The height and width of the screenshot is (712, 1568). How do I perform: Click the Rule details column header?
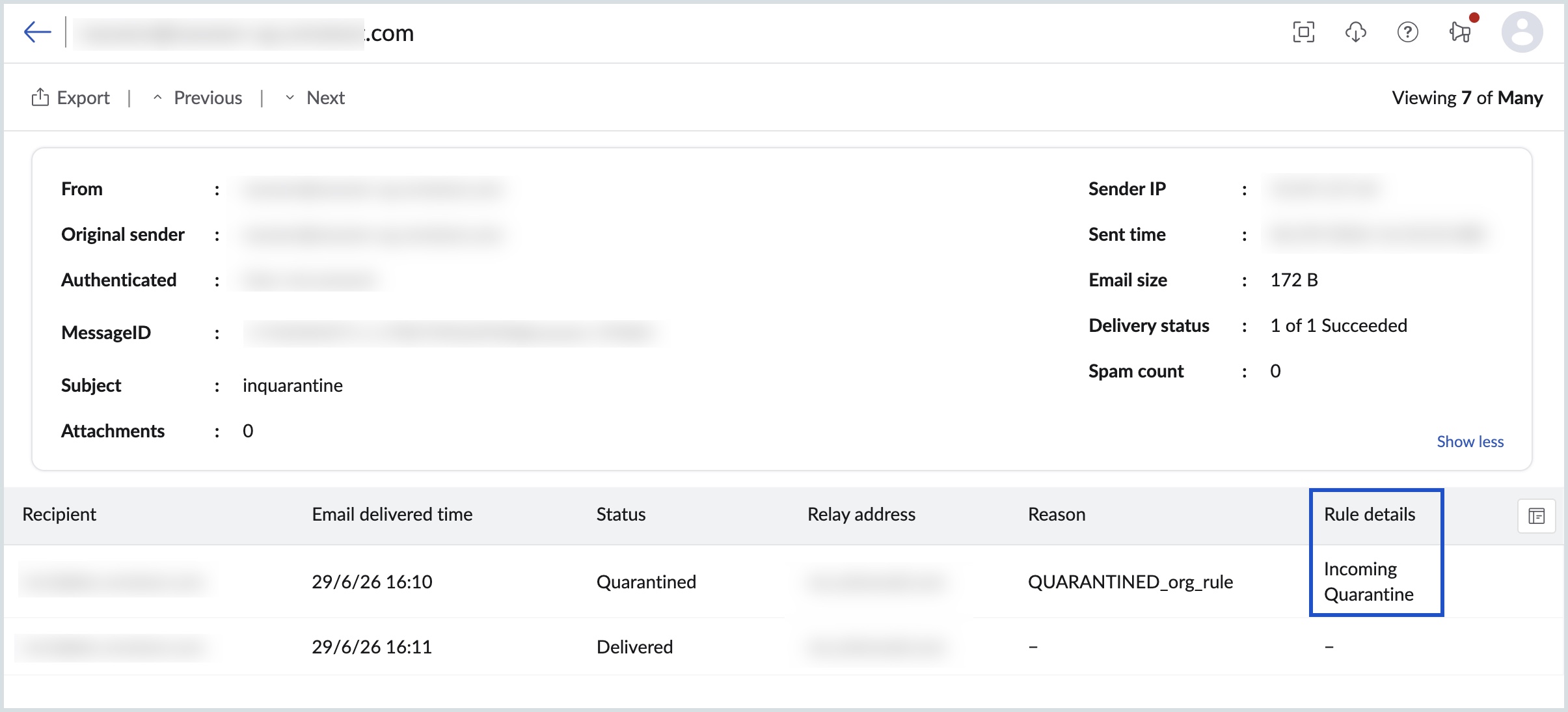click(x=1370, y=514)
